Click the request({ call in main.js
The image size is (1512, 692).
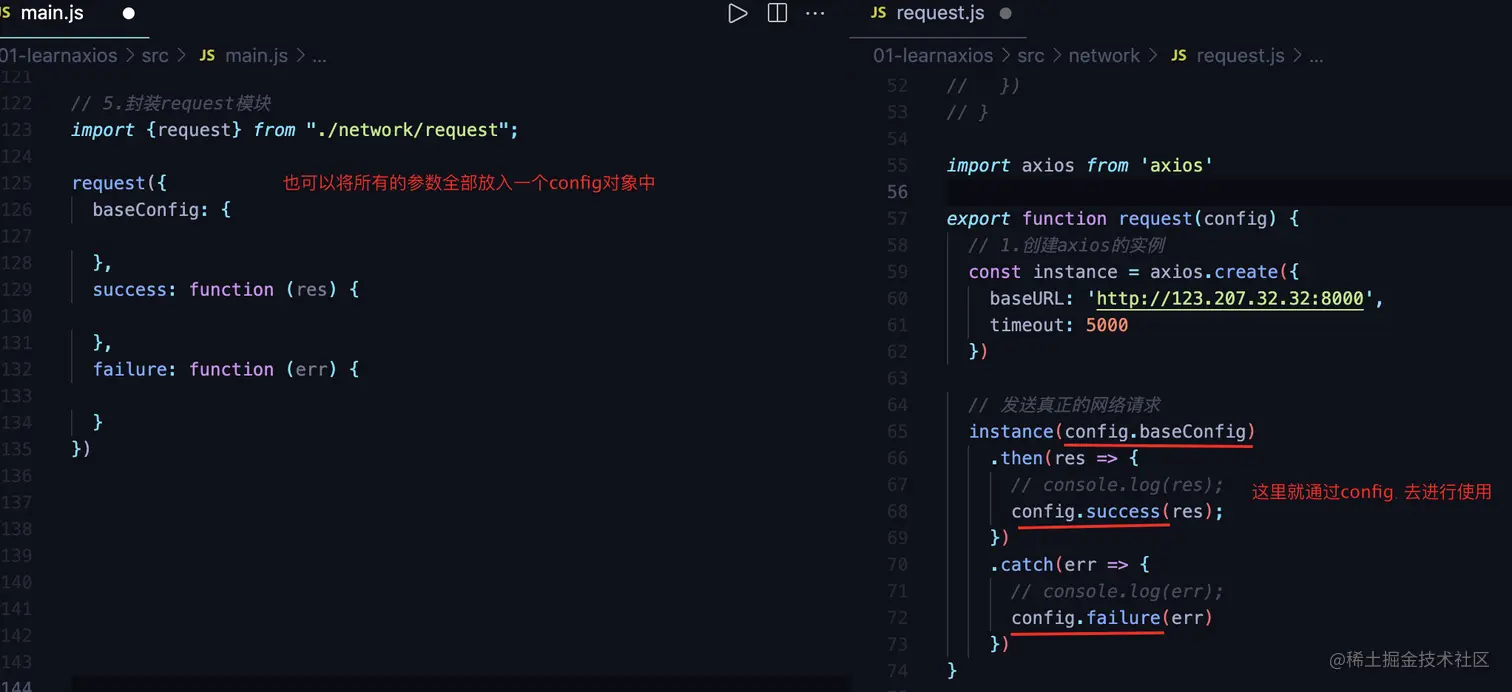click(x=119, y=183)
